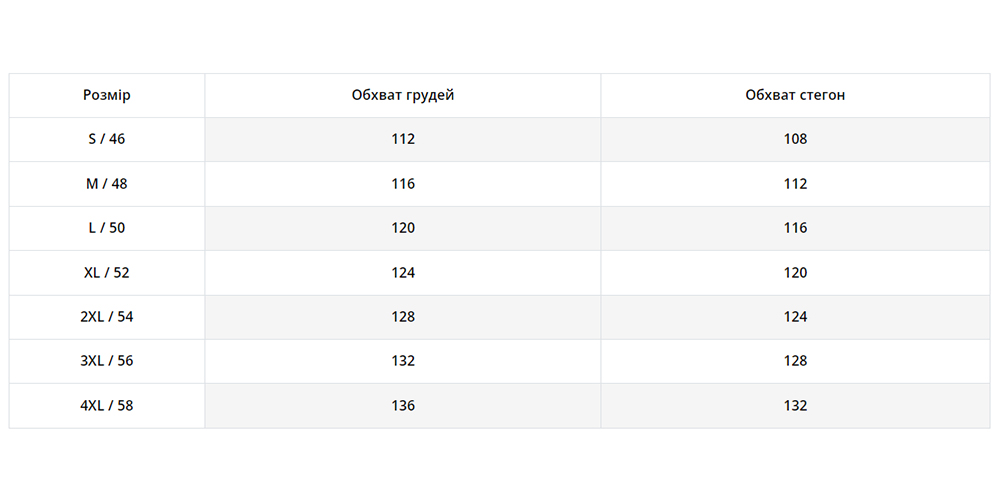Click the "XL / 52" size cell
Screen dimensions: 1000x500
coord(107,272)
